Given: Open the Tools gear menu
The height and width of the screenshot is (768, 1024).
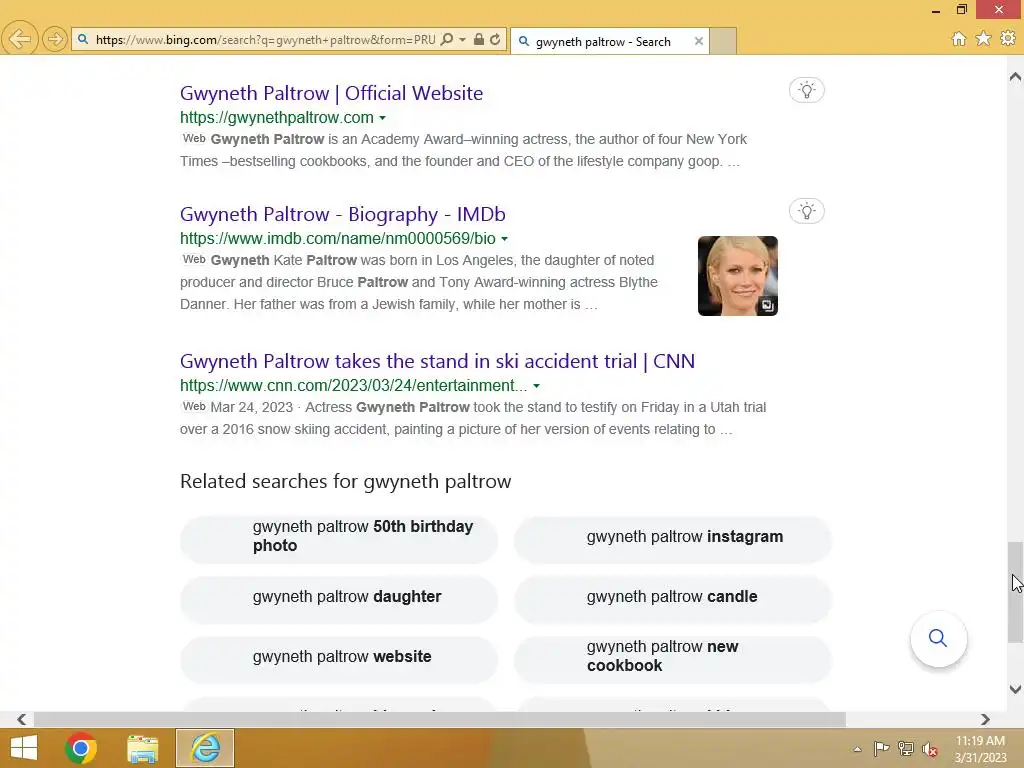Looking at the screenshot, I should [x=1008, y=39].
